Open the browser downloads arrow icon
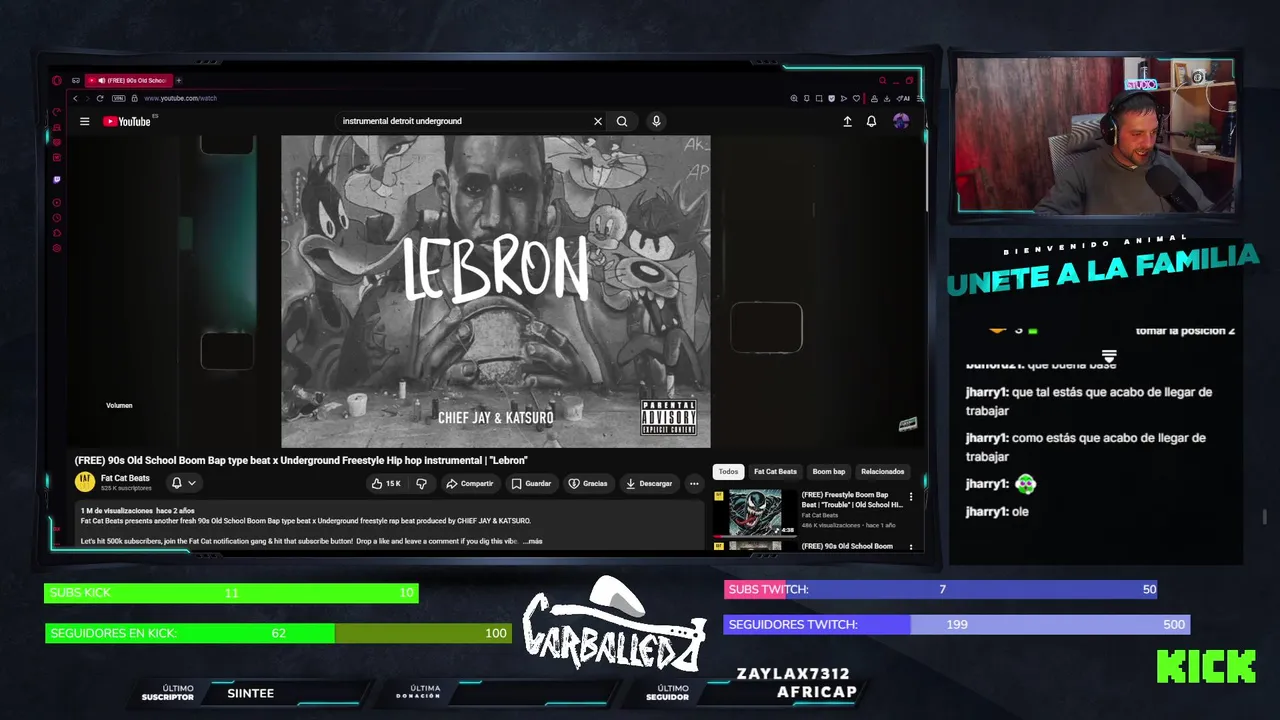The height and width of the screenshot is (720, 1280). (x=887, y=98)
